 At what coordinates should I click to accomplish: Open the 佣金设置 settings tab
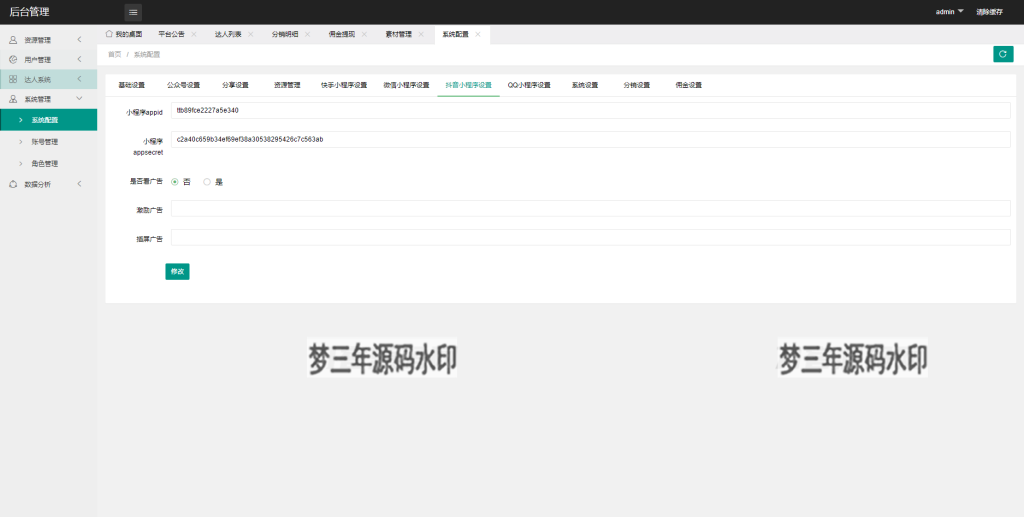pyautogui.click(x=688, y=85)
